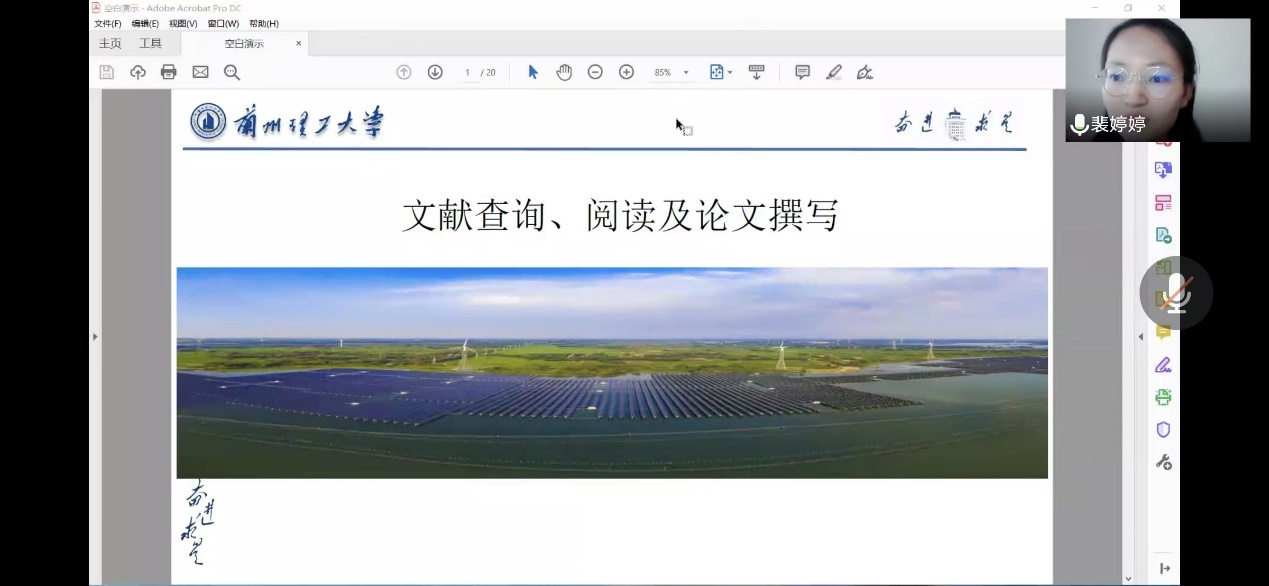Zoom out with minus icon
The width and height of the screenshot is (1269, 586).
click(x=595, y=72)
